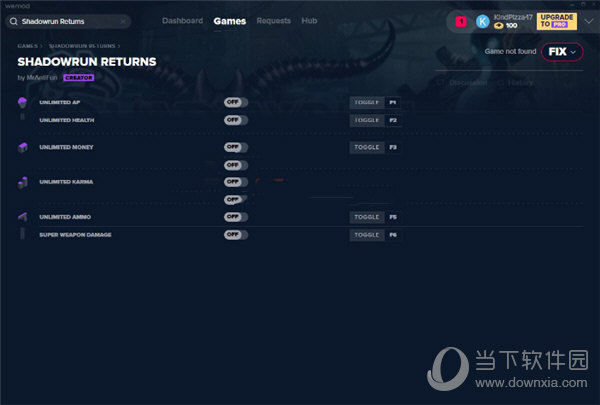Viewport: 600px width, 405px height.
Task: Click the 100 coin balance text
Action: click(x=511, y=26)
